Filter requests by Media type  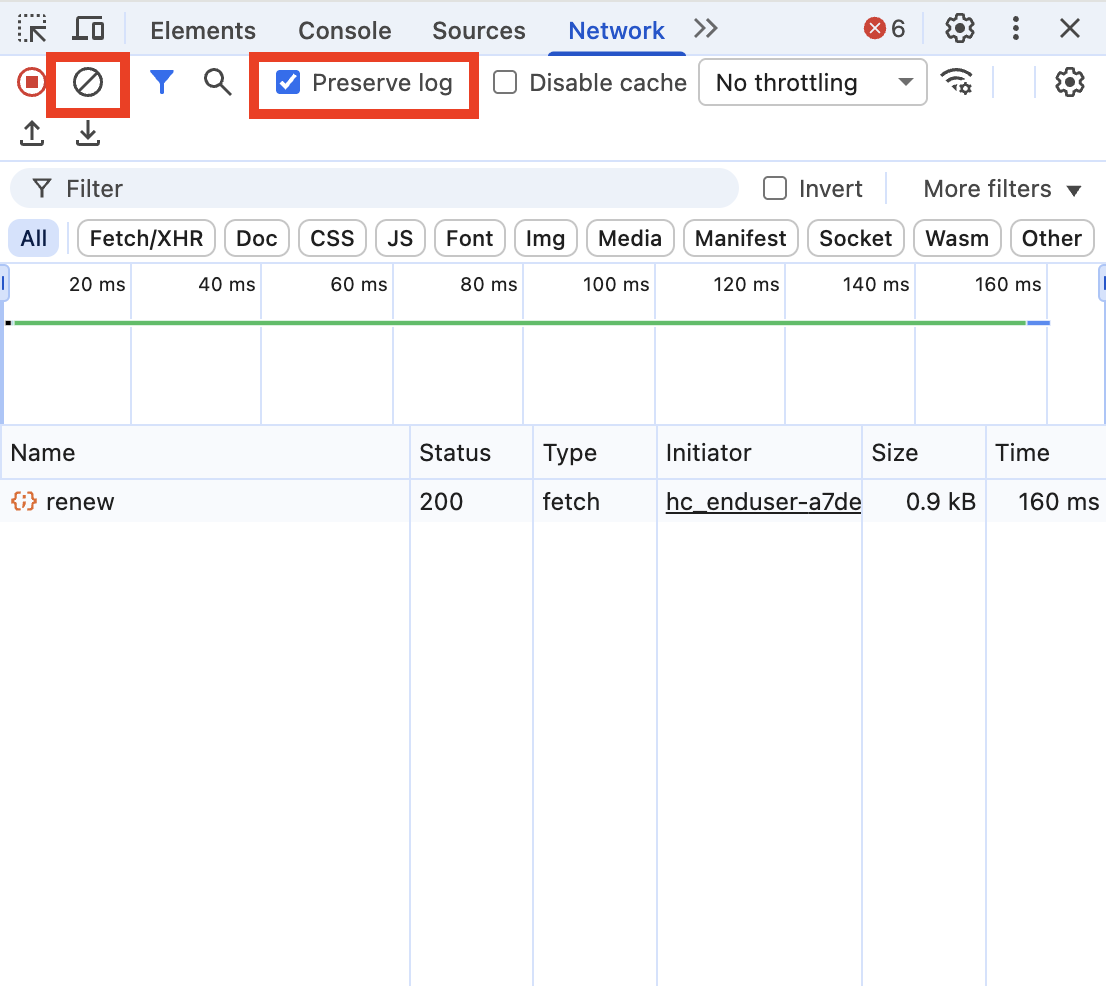pyautogui.click(x=630, y=238)
